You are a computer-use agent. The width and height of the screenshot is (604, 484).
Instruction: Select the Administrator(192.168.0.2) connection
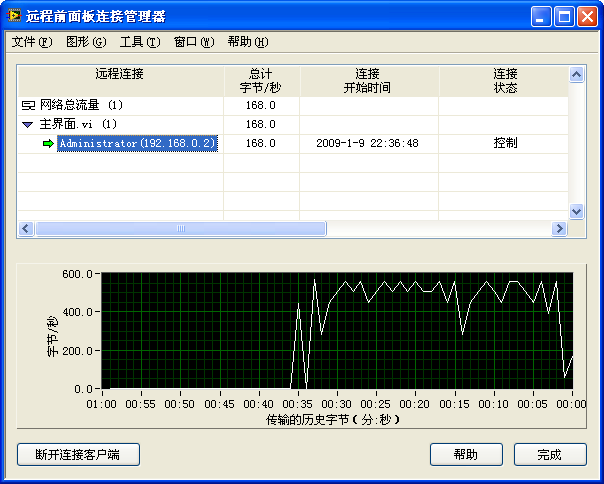click(x=137, y=144)
